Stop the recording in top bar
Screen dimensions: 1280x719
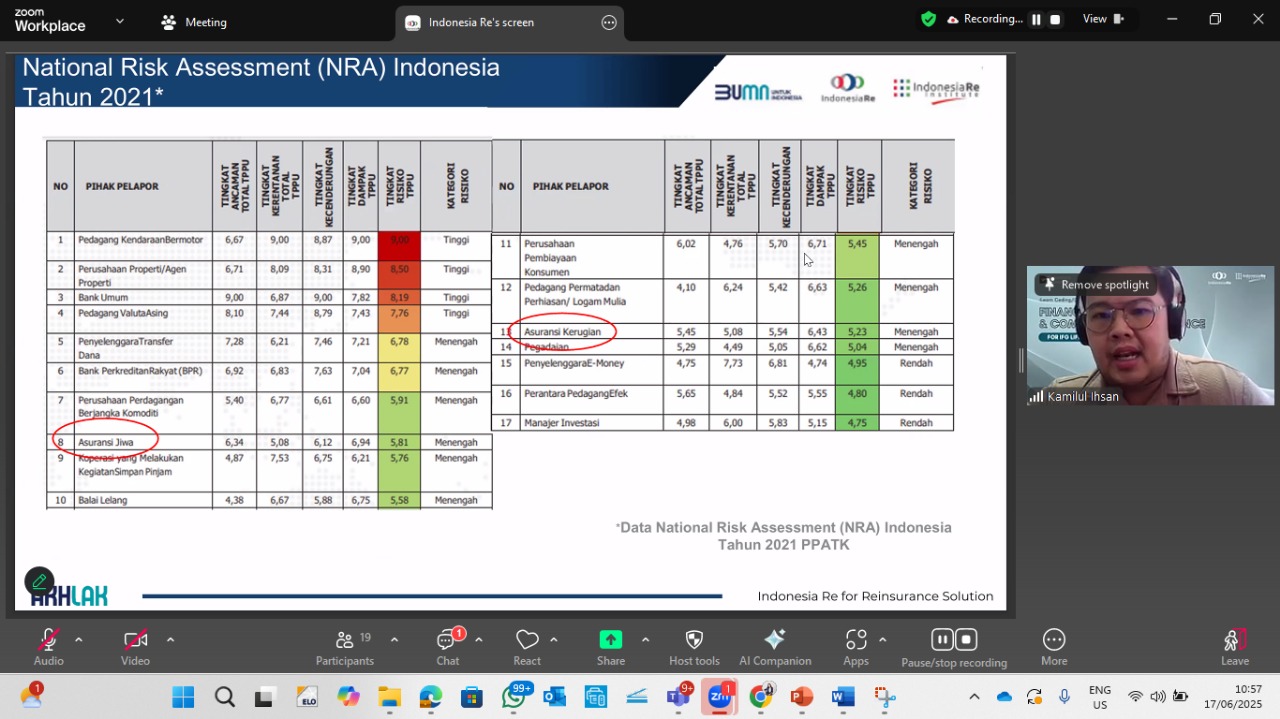pyautogui.click(x=1055, y=19)
